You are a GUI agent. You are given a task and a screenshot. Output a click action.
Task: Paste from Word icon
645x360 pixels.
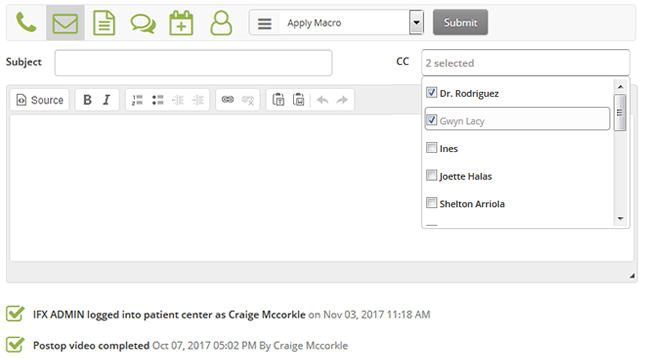coord(299,100)
